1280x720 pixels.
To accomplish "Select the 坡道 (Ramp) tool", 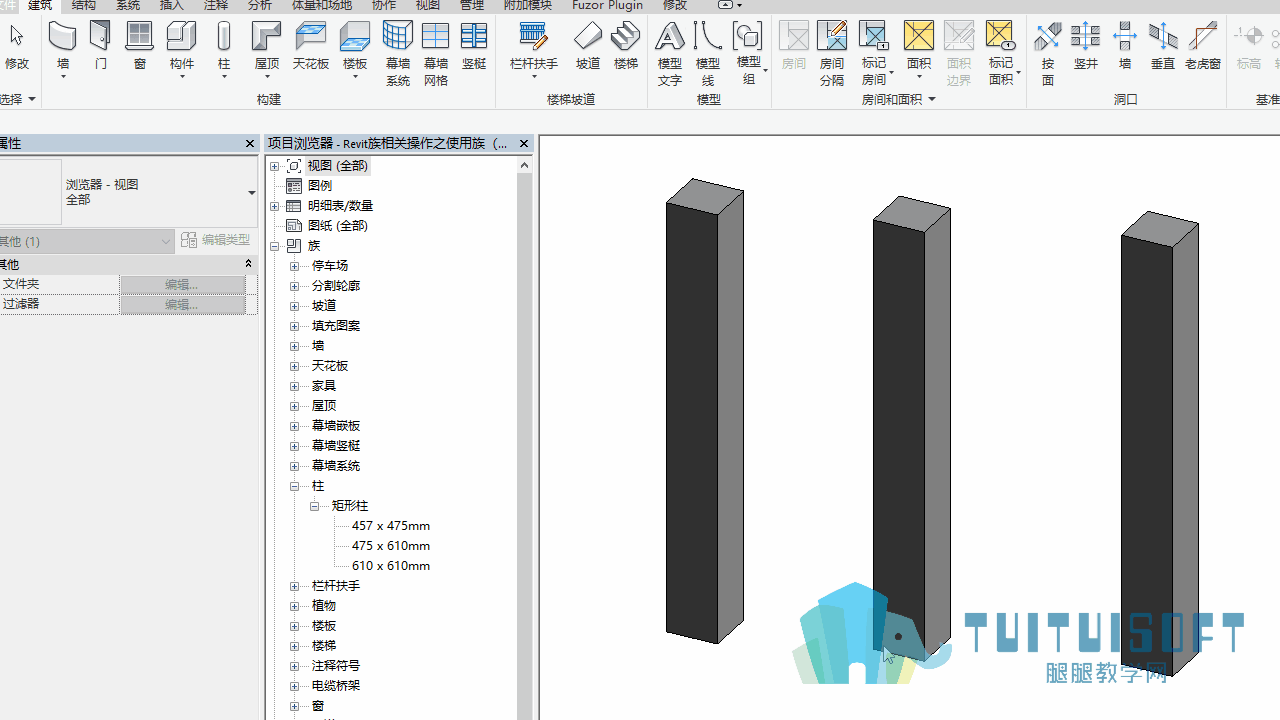I will click(588, 47).
